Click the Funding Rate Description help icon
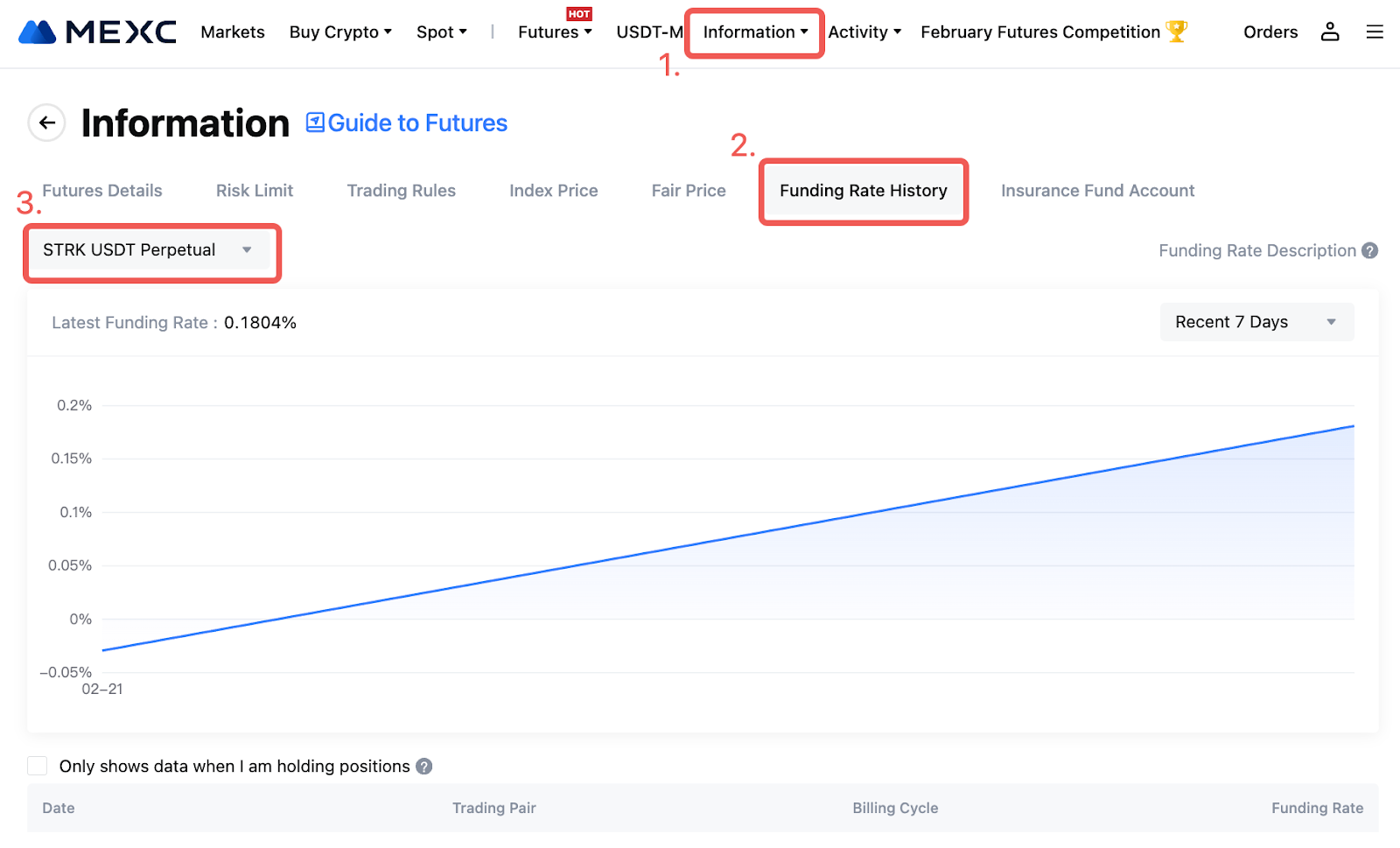Viewport: 1400px width, 848px height. point(1370,251)
